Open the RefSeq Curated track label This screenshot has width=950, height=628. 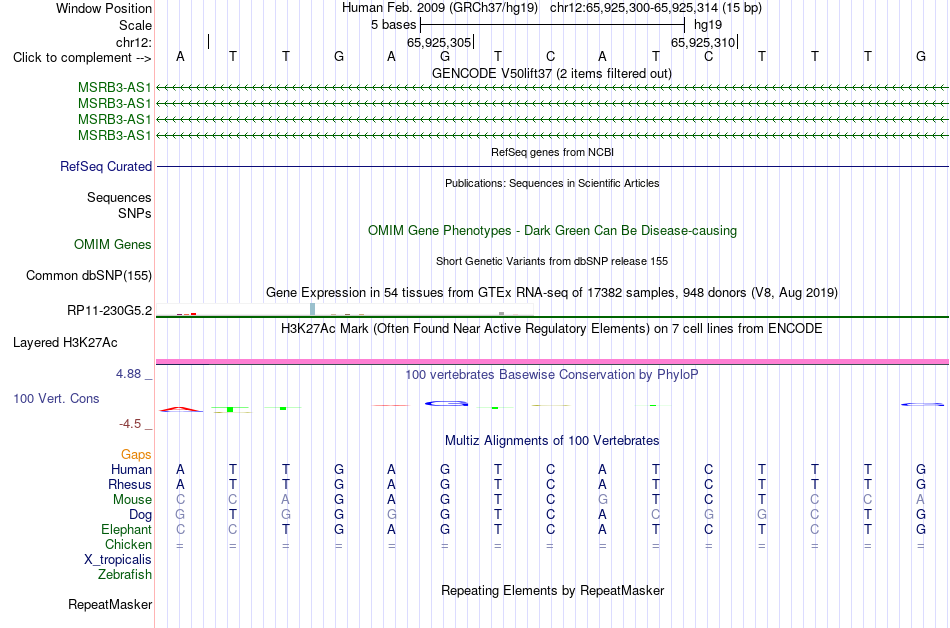pos(105,167)
